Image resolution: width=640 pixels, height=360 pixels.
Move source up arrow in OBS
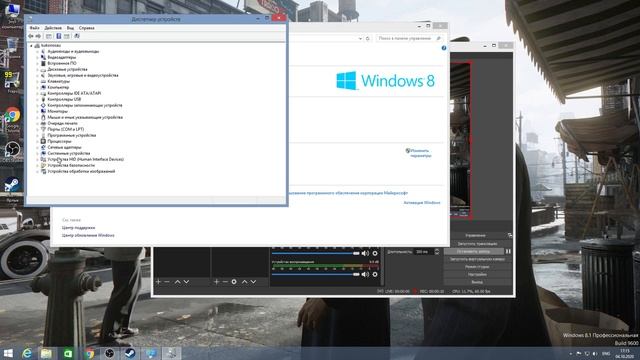pos(244,282)
